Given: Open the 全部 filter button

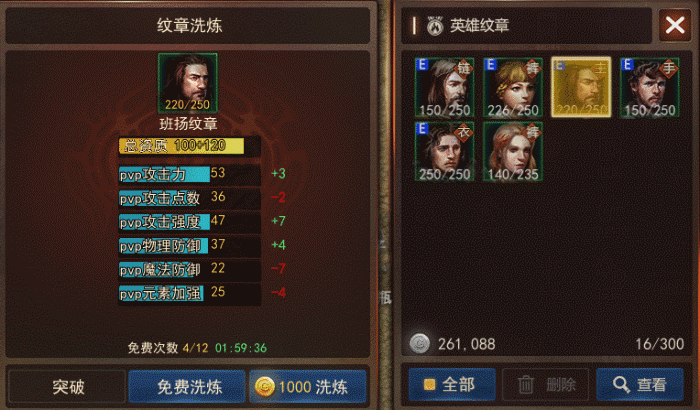Looking at the screenshot, I should click(x=452, y=385).
